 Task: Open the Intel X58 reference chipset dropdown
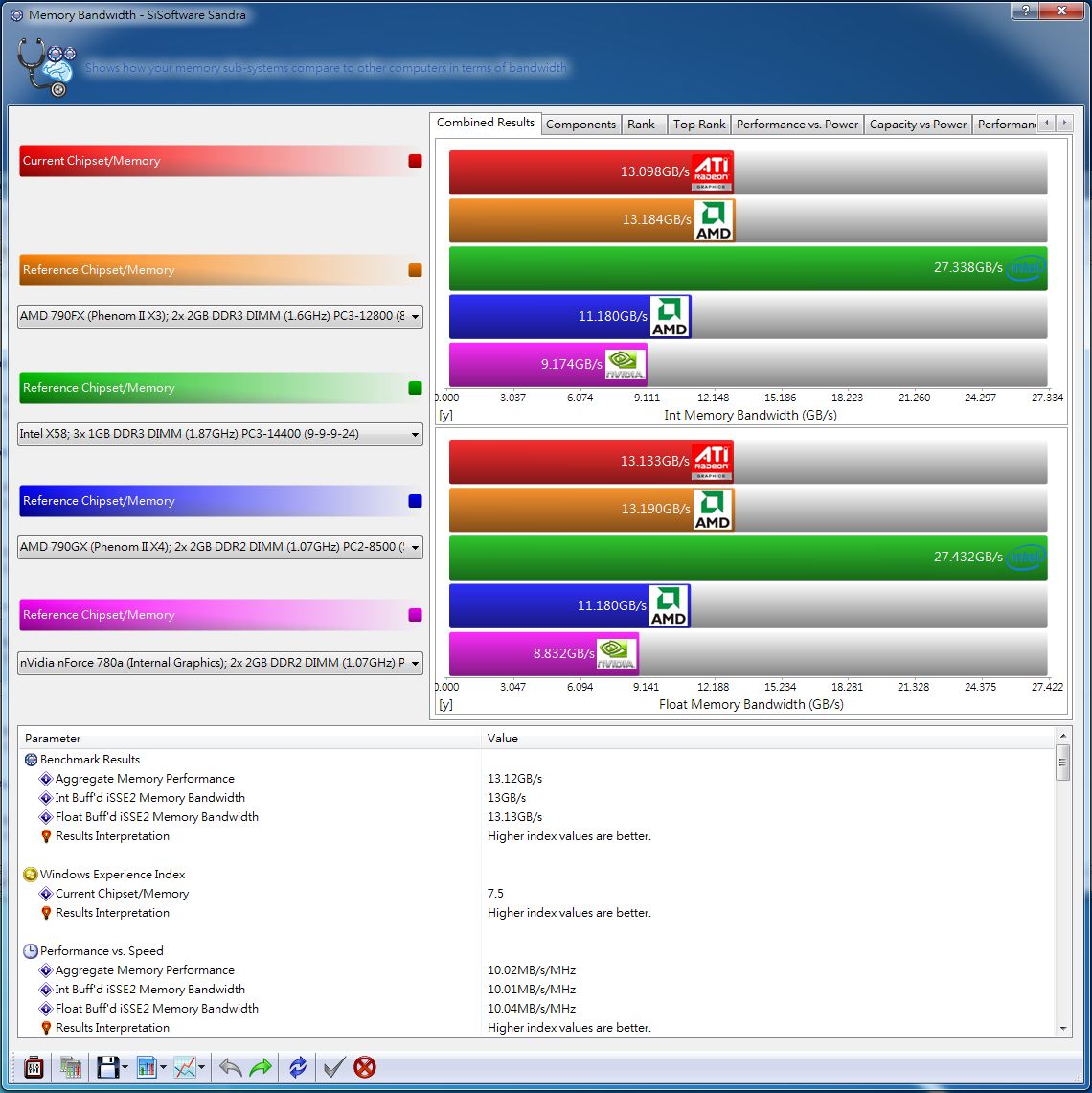[220, 434]
